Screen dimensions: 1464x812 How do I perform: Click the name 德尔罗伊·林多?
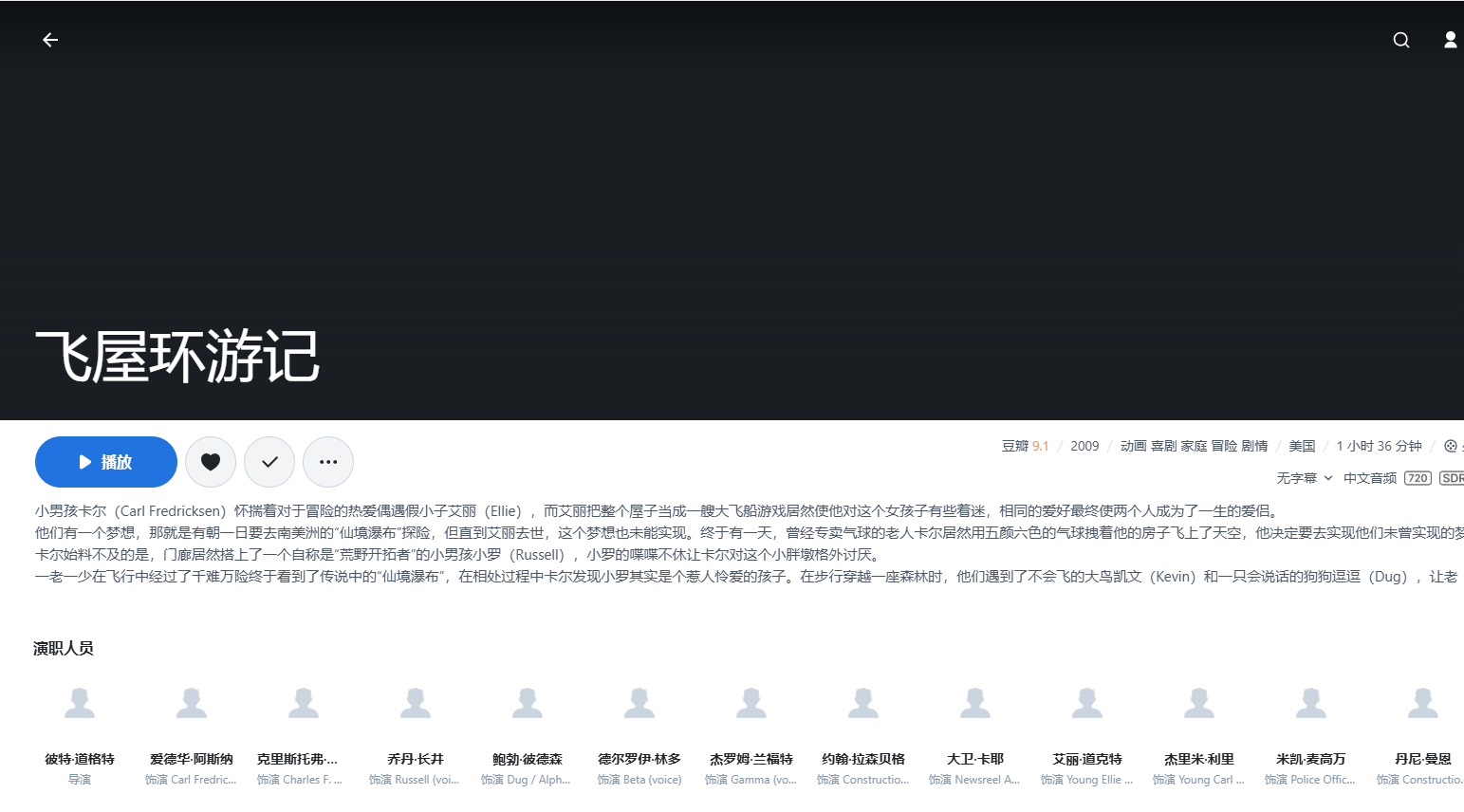point(639,759)
